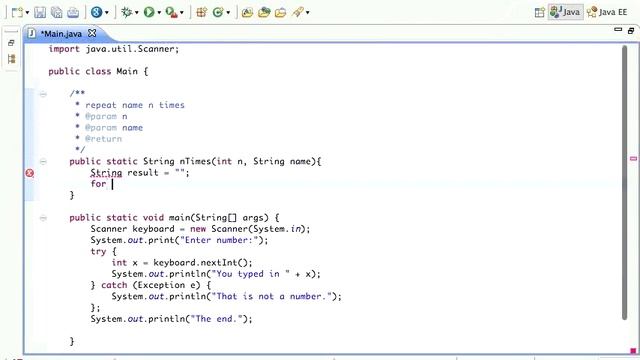Viewport: 640px width, 360px height.
Task: Click the Save All icon
Action: [x=56, y=12]
